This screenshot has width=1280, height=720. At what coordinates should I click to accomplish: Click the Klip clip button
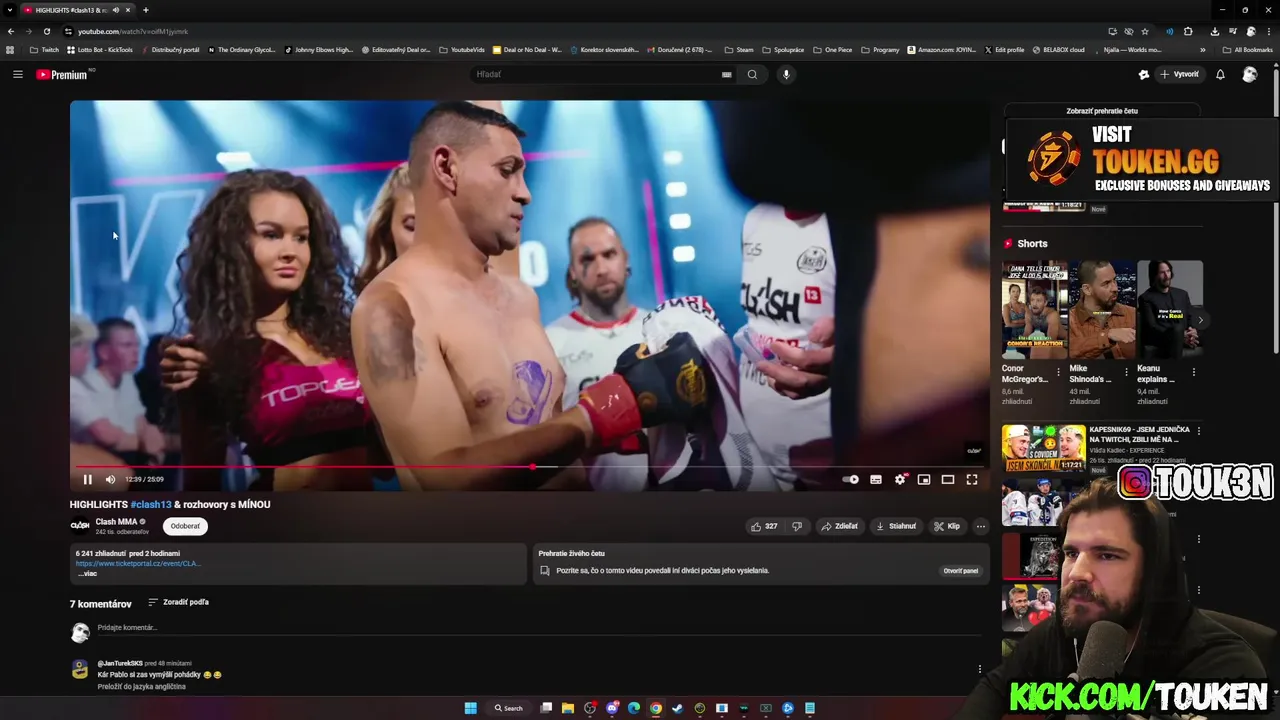pos(947,526)
